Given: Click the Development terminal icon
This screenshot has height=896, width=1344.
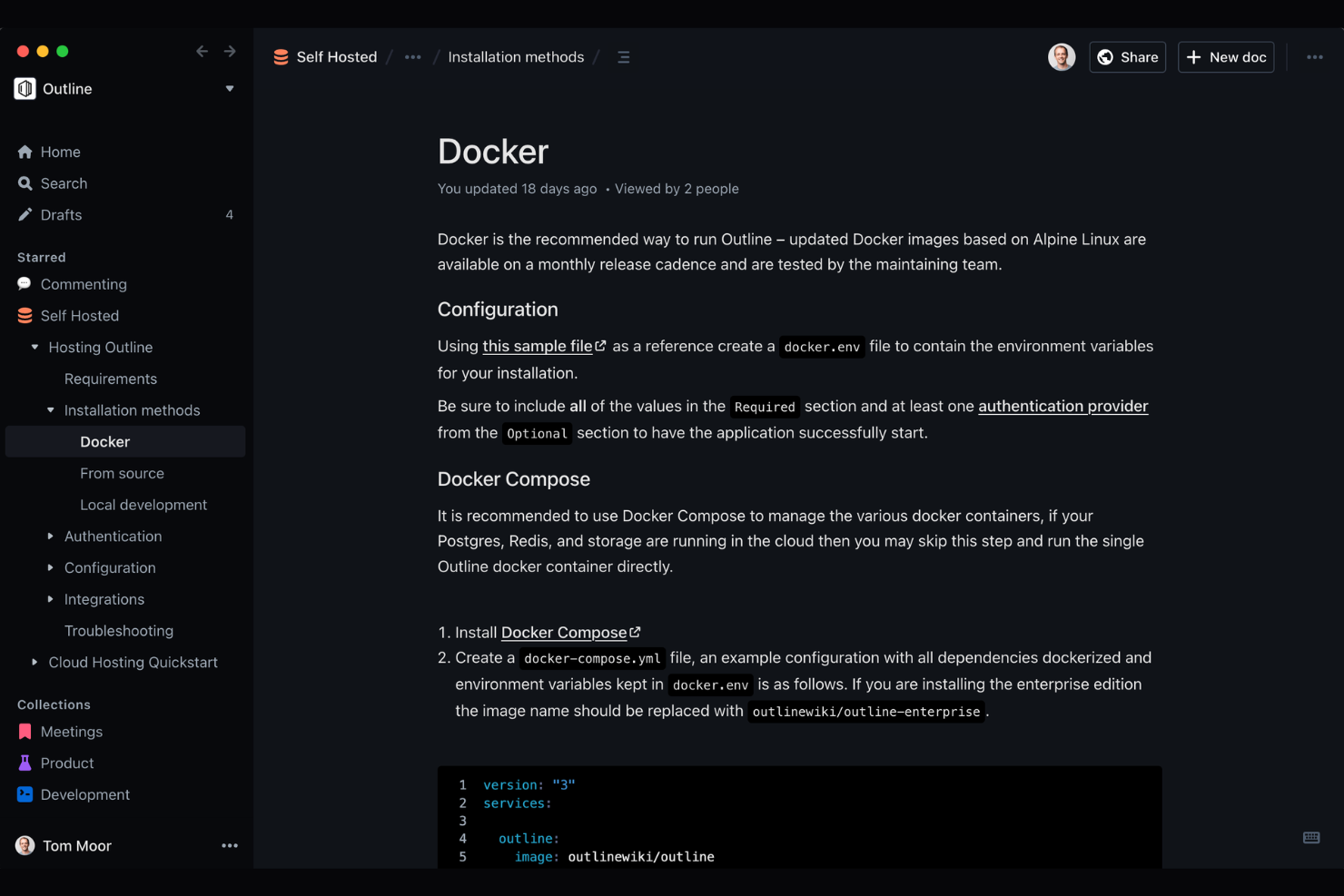Looking at the screenshot, I should pyautogui.click(x=25, y=794).
